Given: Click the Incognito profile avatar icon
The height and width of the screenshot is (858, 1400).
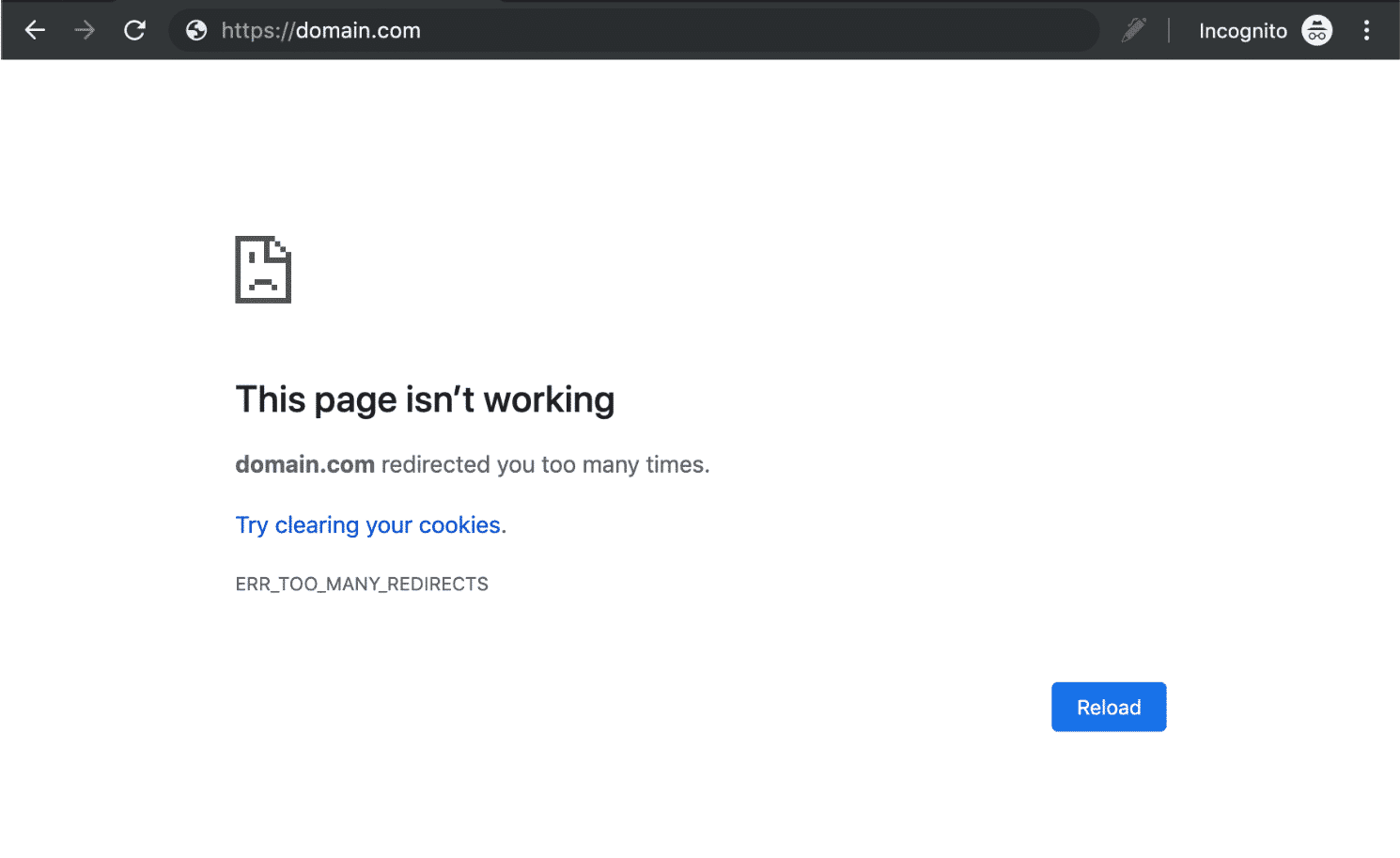Looking at the screenshot, I should [x=1316, y=29].
